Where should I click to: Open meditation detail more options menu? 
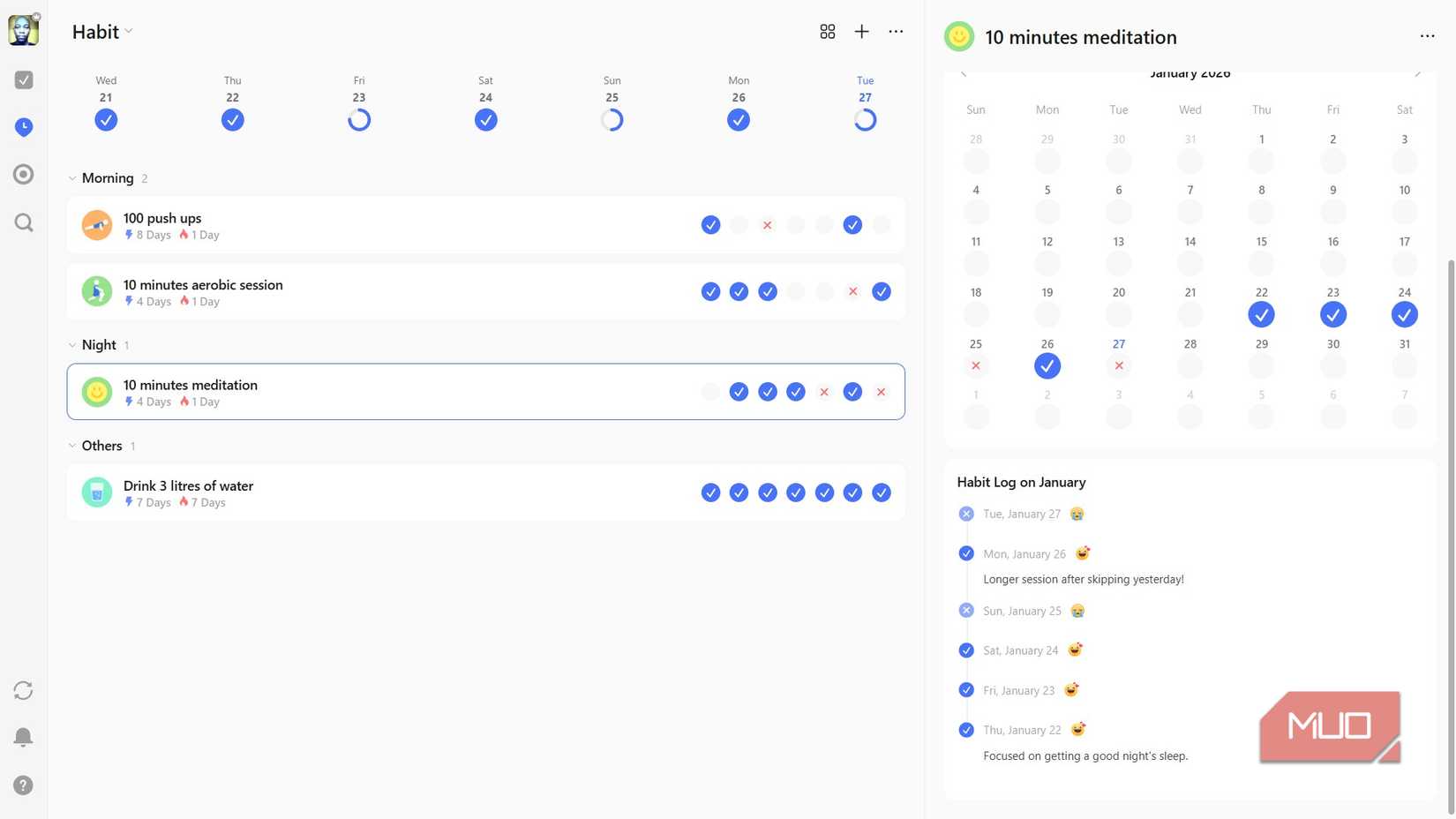pyautogui.click(x=1427, y=36)
